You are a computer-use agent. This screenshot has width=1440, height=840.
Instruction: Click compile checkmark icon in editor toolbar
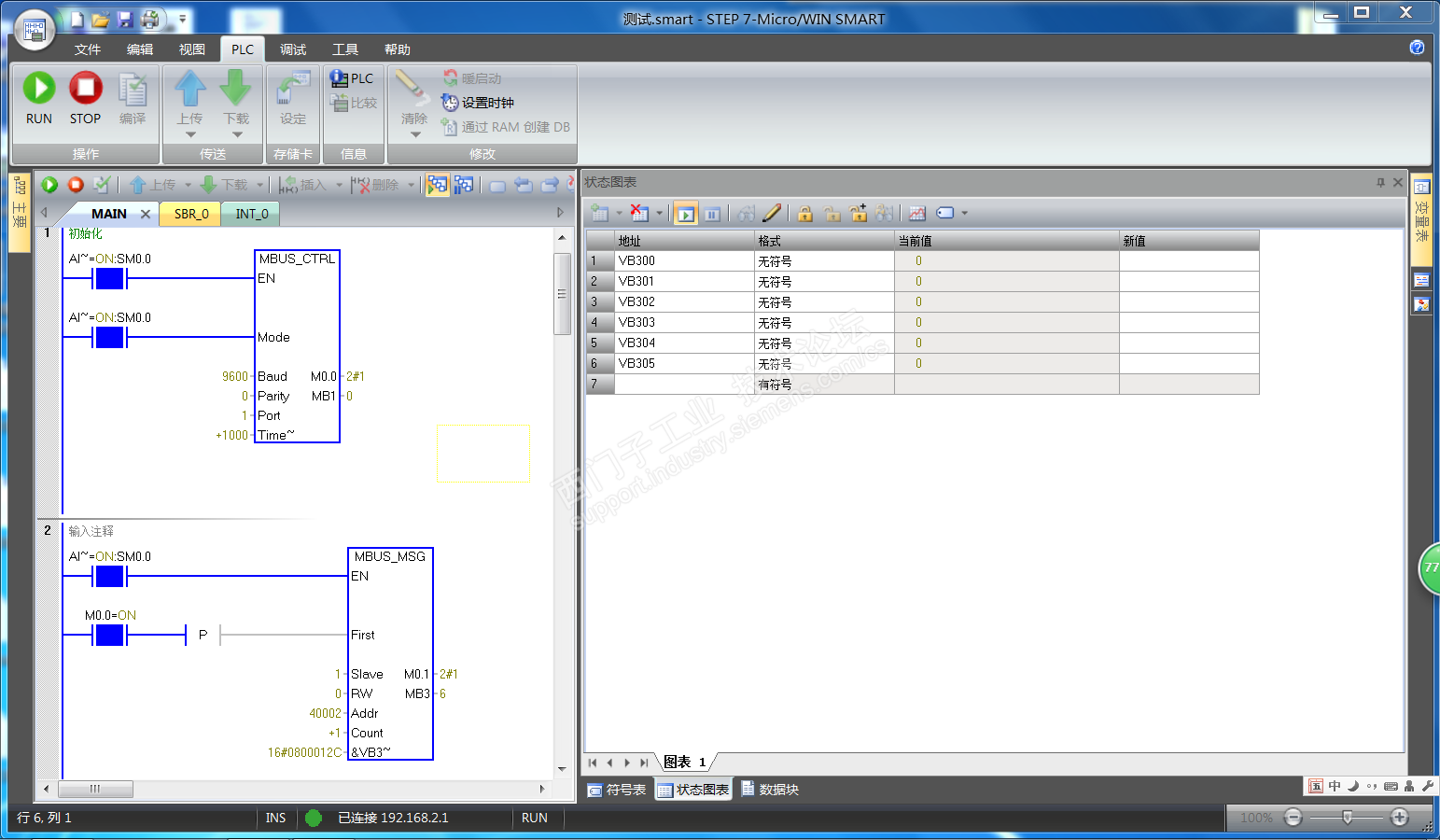point(102,185)
